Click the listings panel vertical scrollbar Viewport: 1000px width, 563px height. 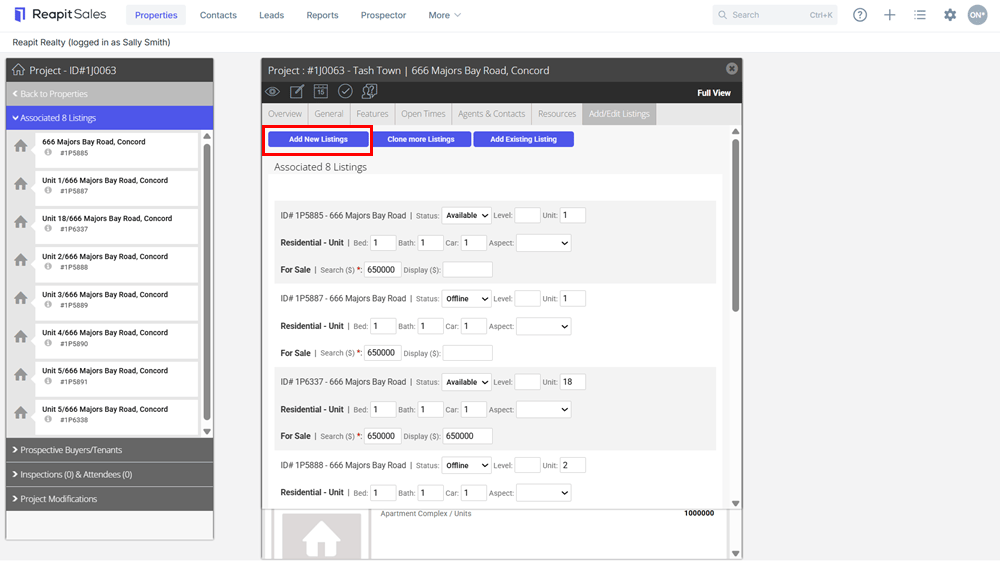(x=735, y=226)
